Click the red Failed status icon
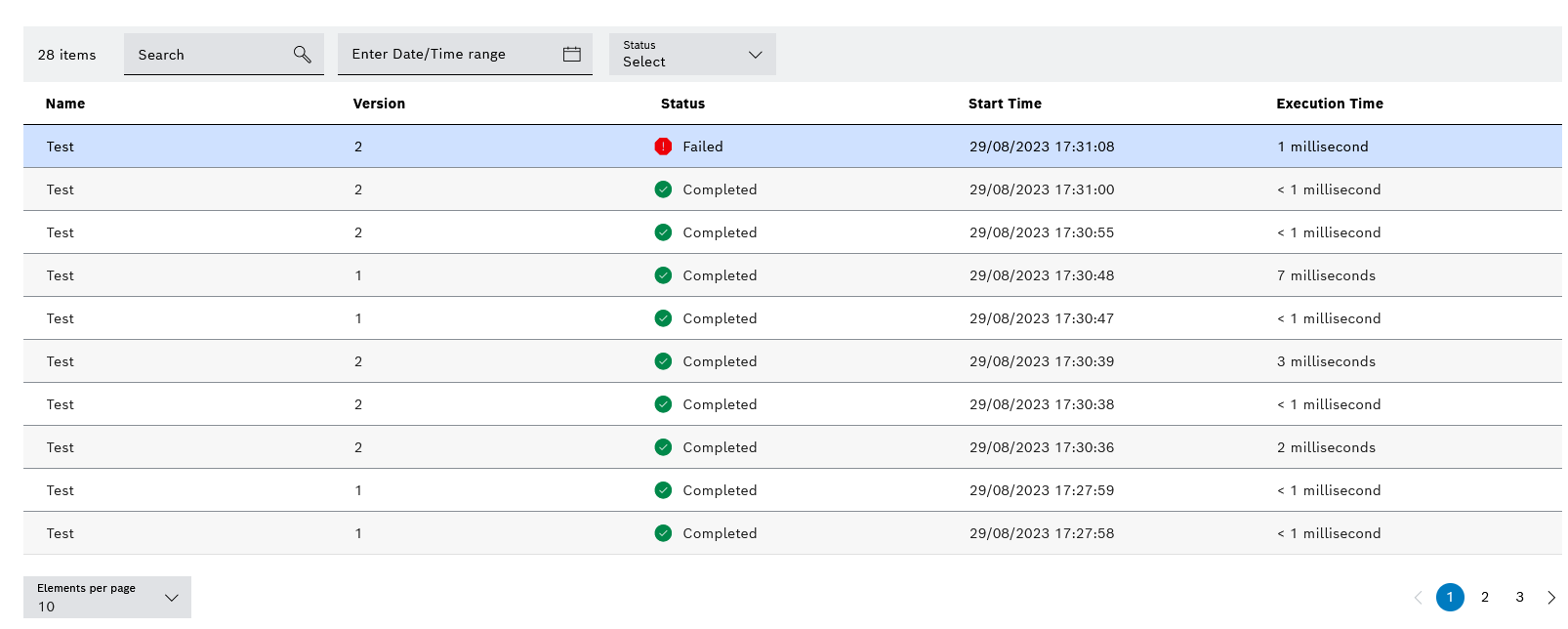The image size is (1568, 629). pos(663,147)
